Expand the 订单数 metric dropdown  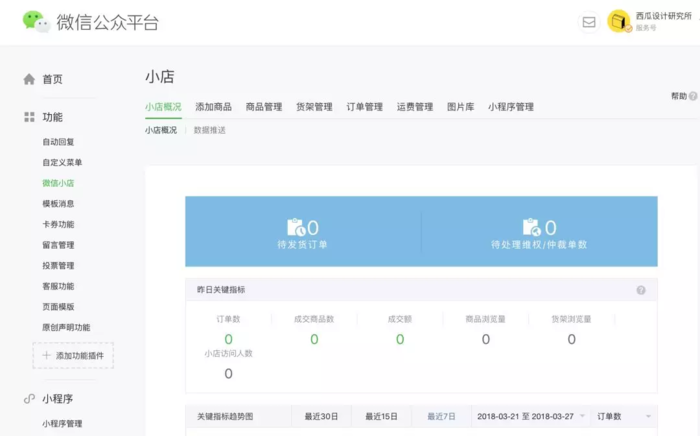coord(624,416)
